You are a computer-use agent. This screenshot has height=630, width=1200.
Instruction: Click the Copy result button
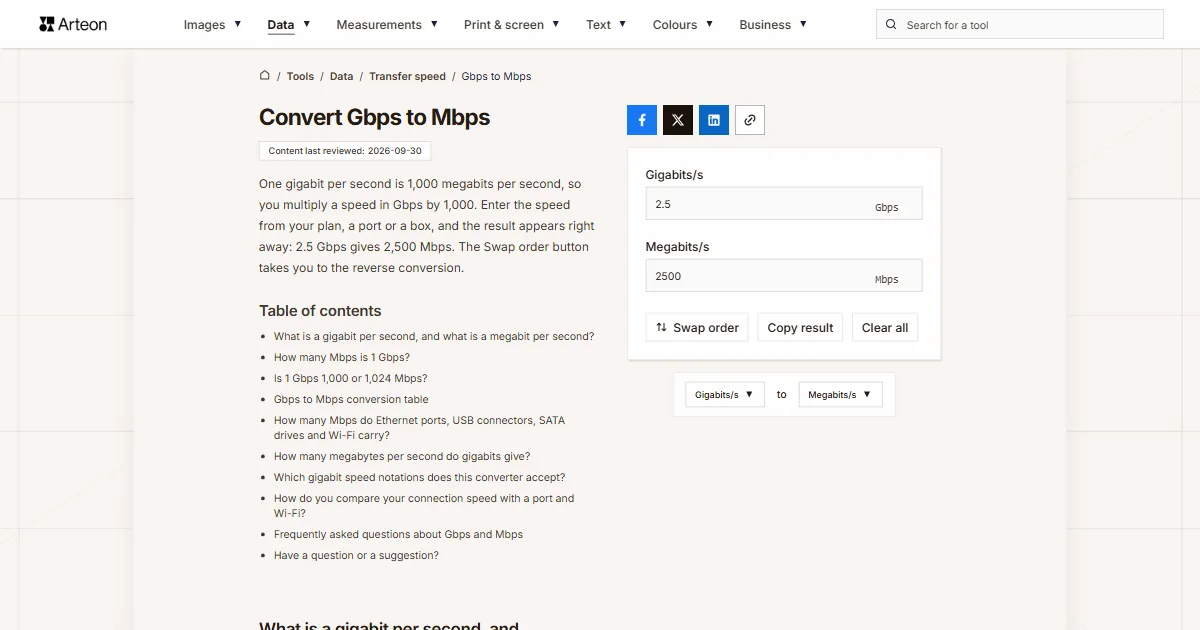[x=800, y=327]
